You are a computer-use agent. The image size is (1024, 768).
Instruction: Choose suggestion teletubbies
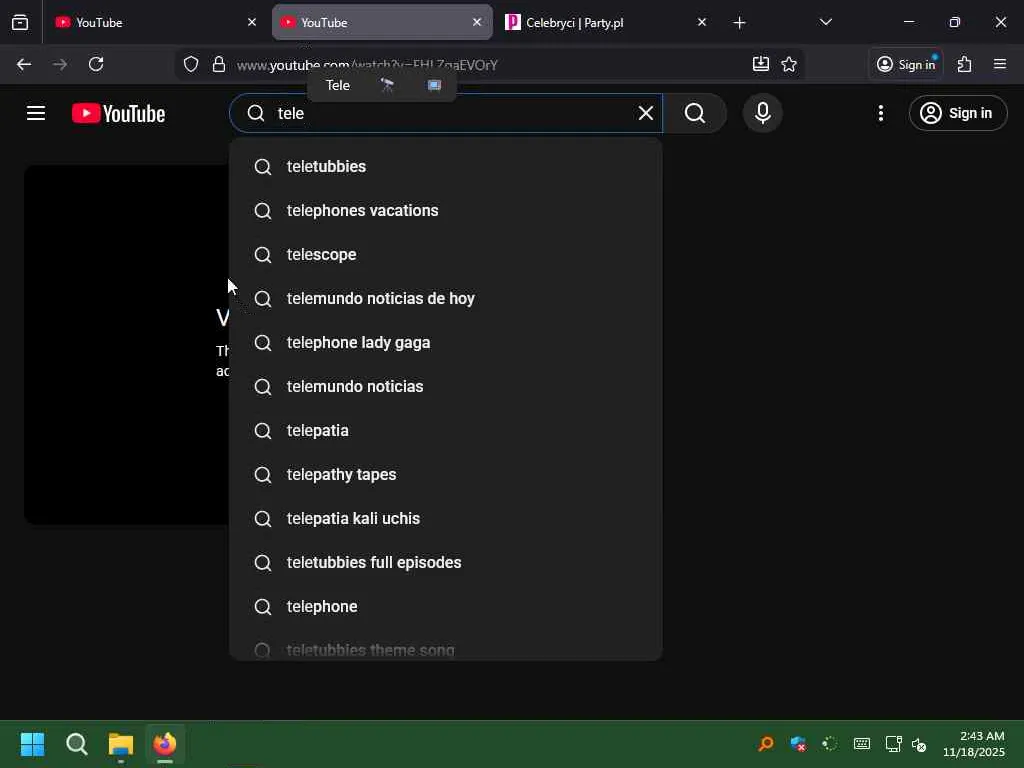click(x=445, y=167)
